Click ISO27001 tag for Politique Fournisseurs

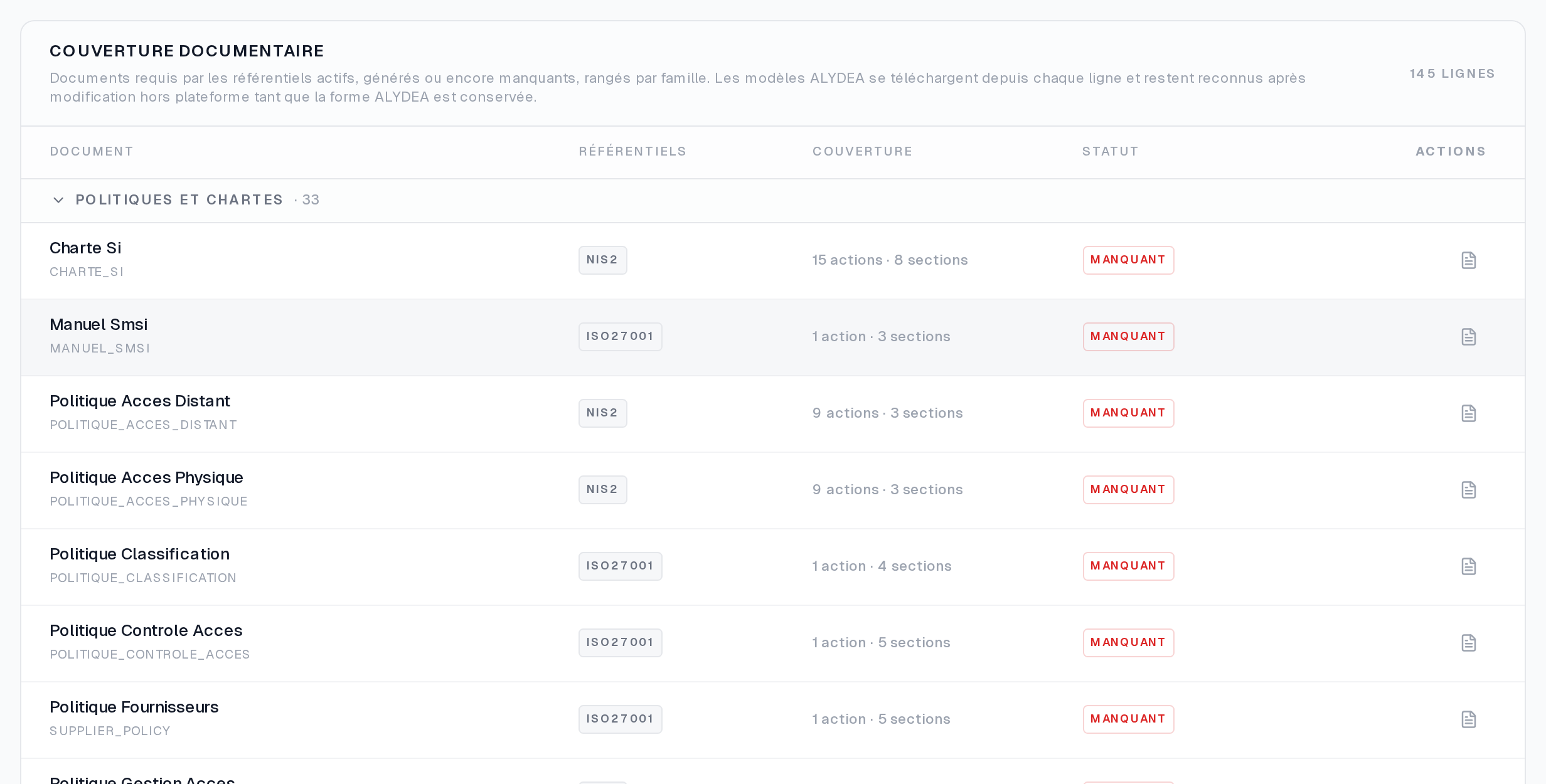[x=620, y=719]
